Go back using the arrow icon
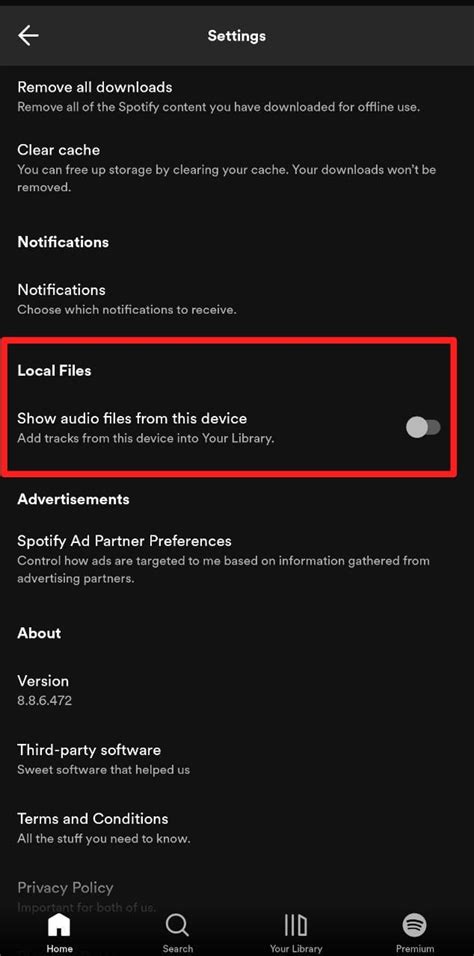Screen dimensions: 474x956 click(x=28, y=35)
